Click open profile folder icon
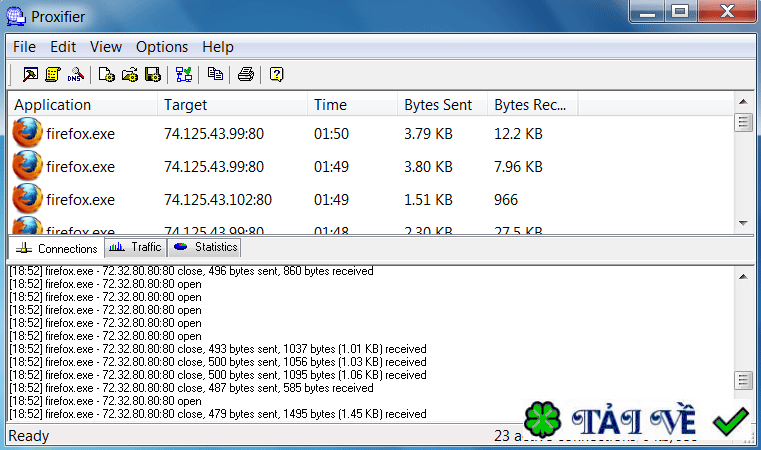The width and height of the screenshot is (761, 450). (x=130, y=74)
